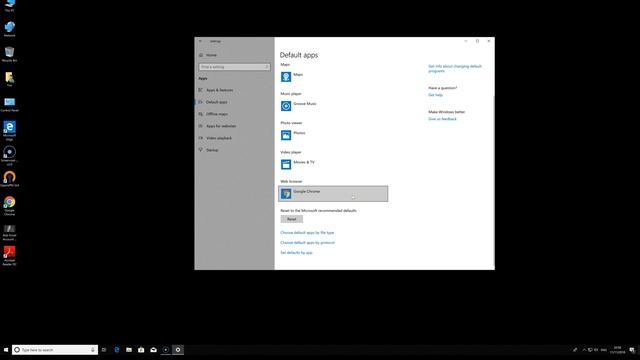
Task: Open Mail from the taskbar
Action: [x=153, y=350]
